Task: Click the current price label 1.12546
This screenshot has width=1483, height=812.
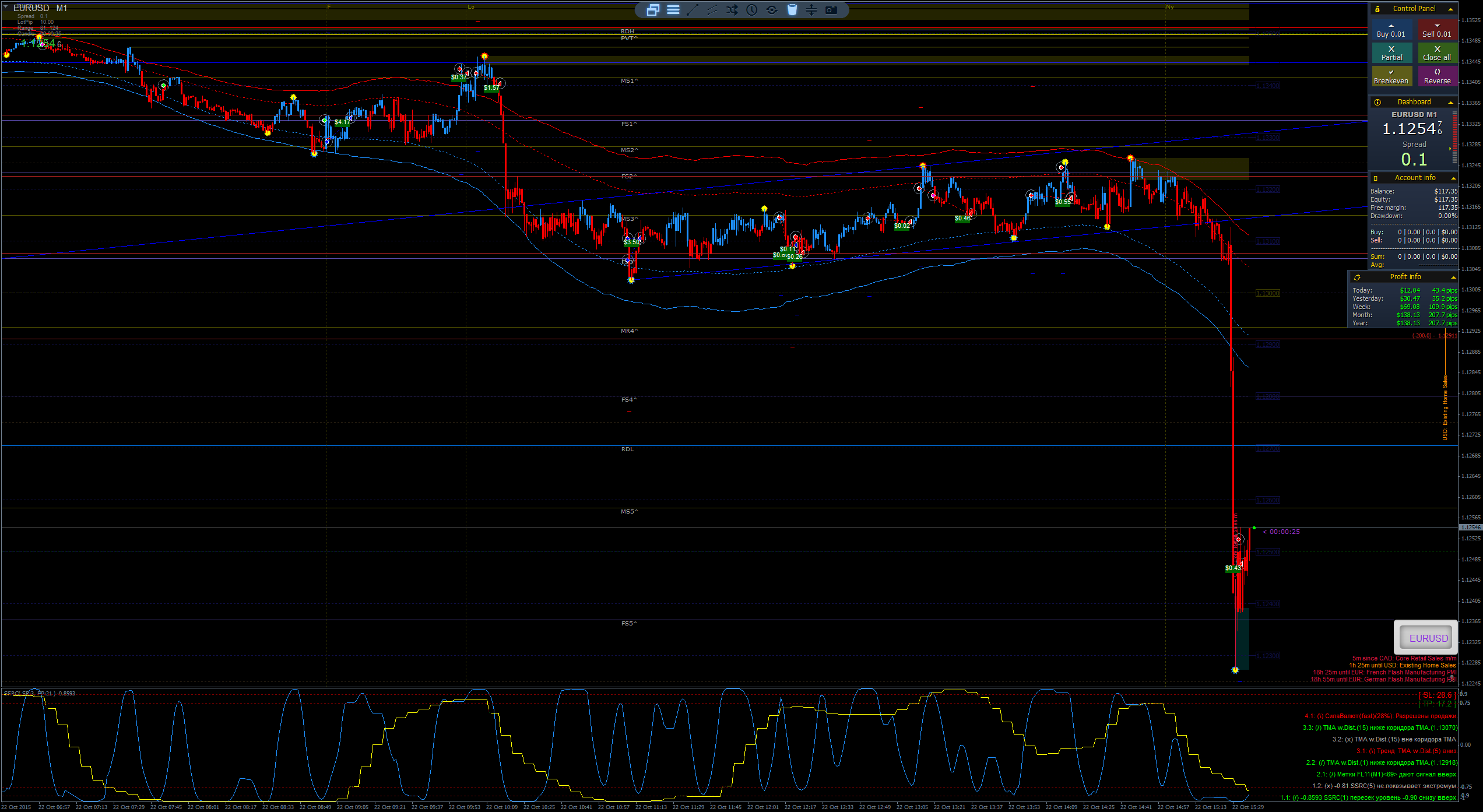Action: click(1470, 528)
